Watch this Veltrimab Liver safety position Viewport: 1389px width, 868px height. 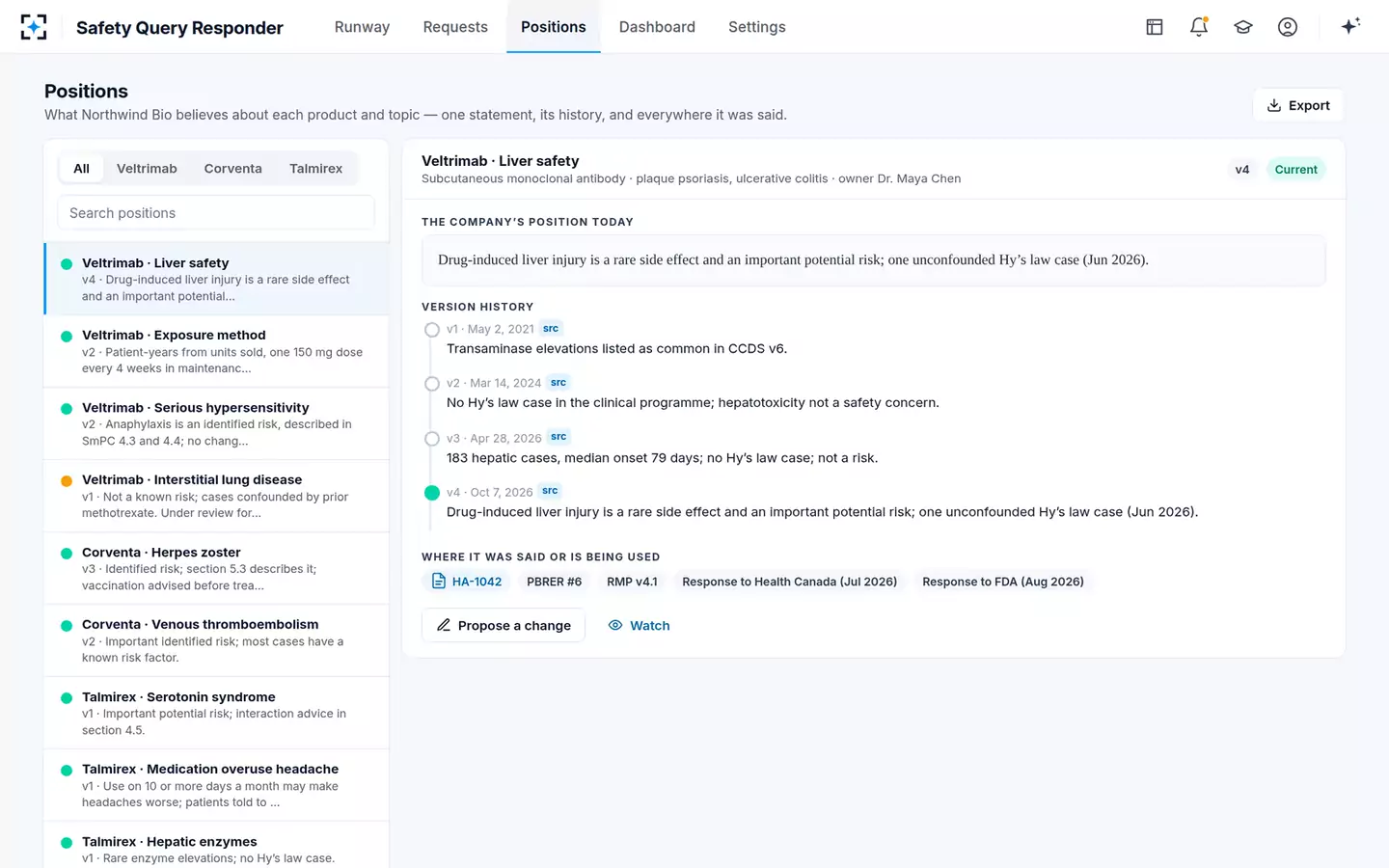(639, 625)
